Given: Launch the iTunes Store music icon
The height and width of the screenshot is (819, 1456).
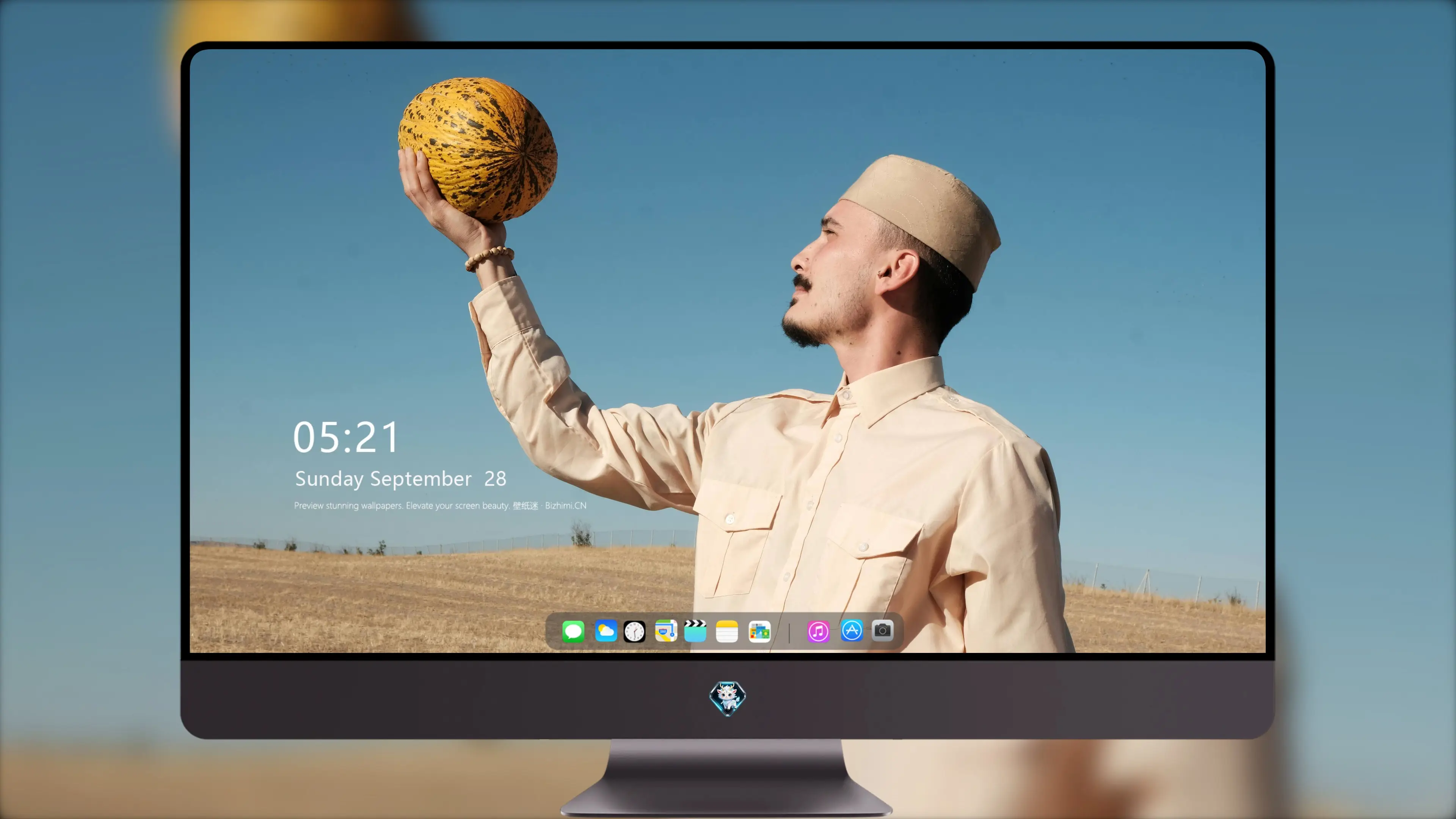Looking at the screenshot, I should [819, 631].
